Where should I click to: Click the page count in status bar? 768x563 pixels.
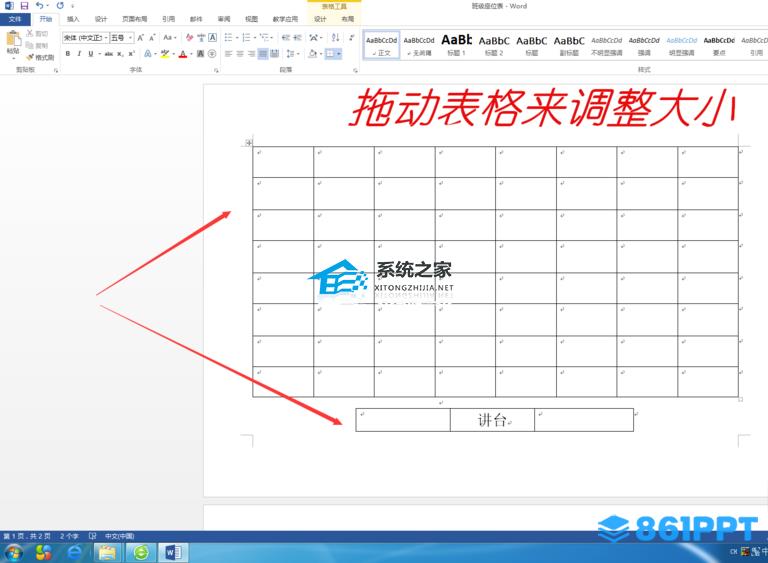pyautogui.click(x=27, y=536)
